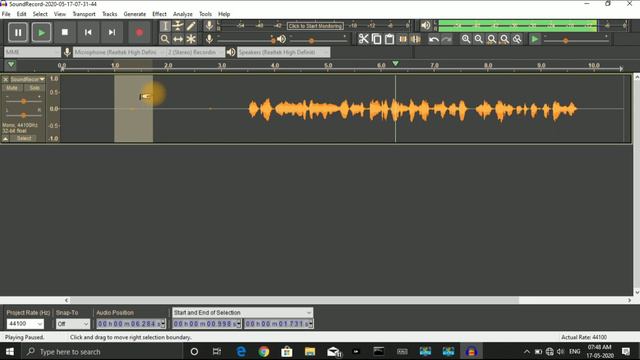Click the playback meter speaker icon
This screenshot has width=640, height=360.
pyautogui.click(x=425, y=25)
